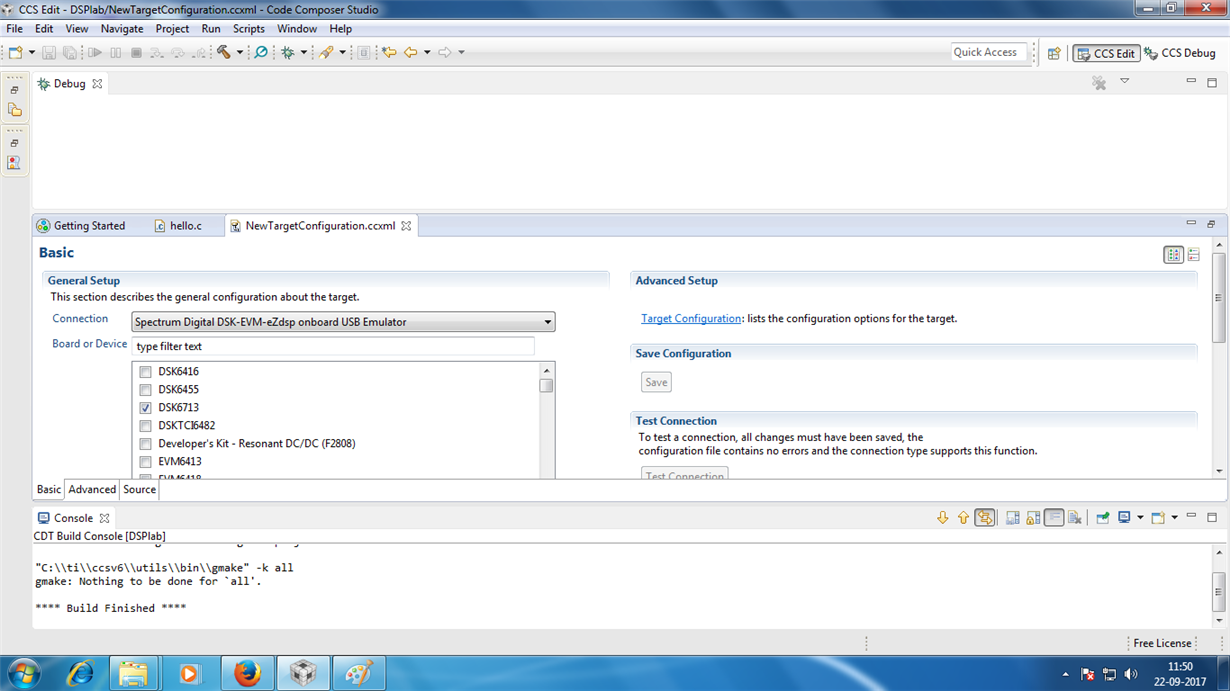Expand the Build hammer dropdown arrow

240,52
